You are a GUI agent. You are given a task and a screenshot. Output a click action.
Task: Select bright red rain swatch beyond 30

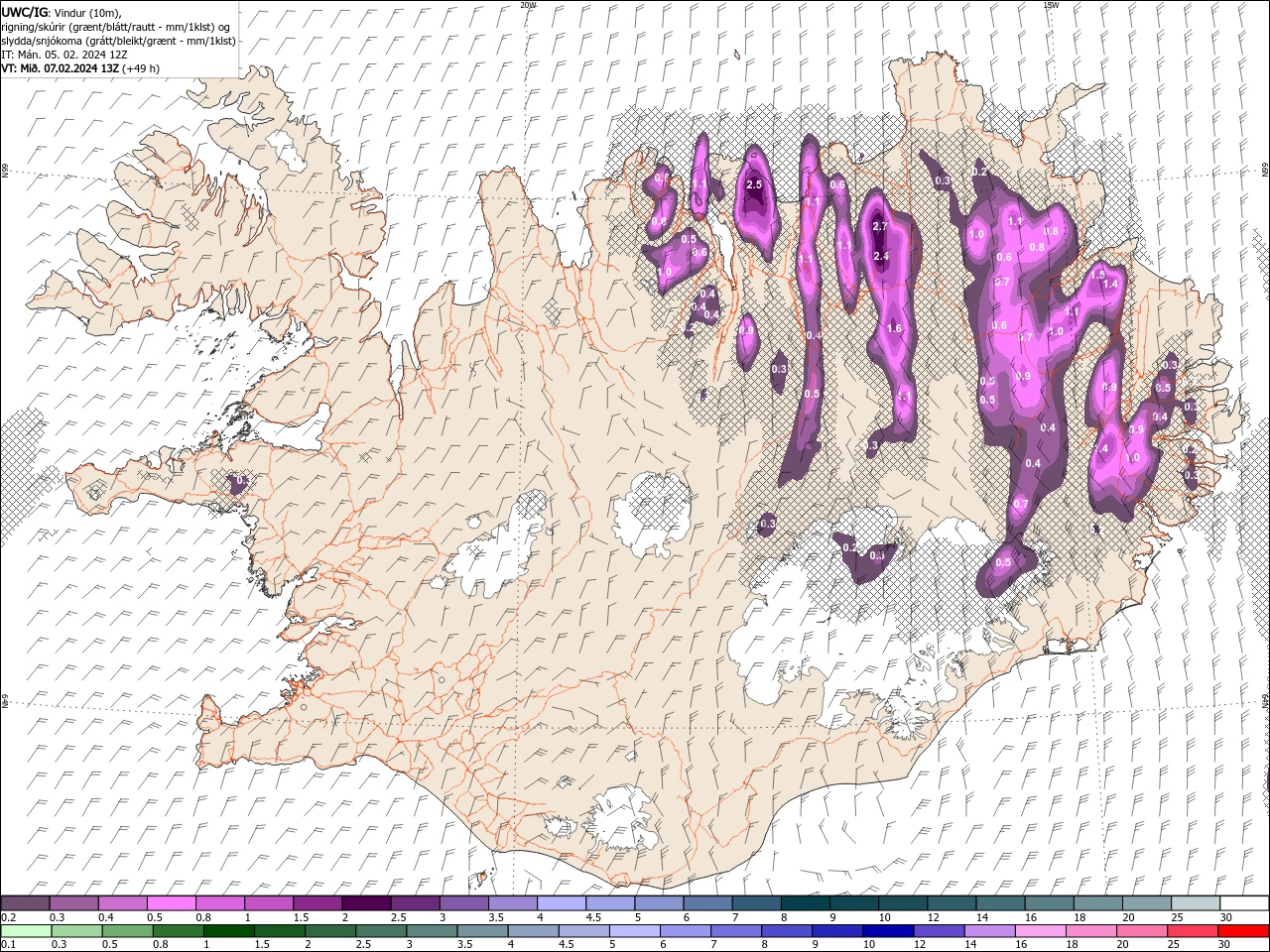[x=1243, y=931]
